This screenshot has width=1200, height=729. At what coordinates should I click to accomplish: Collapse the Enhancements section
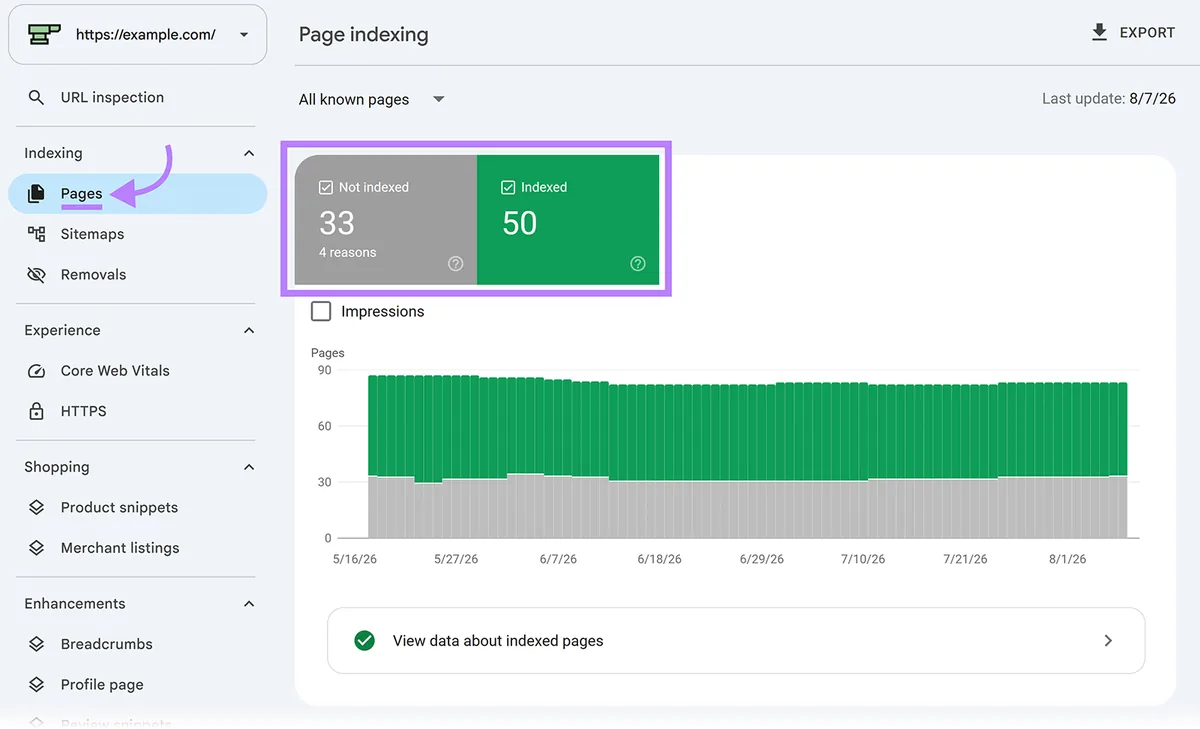[x=249, y=604]
